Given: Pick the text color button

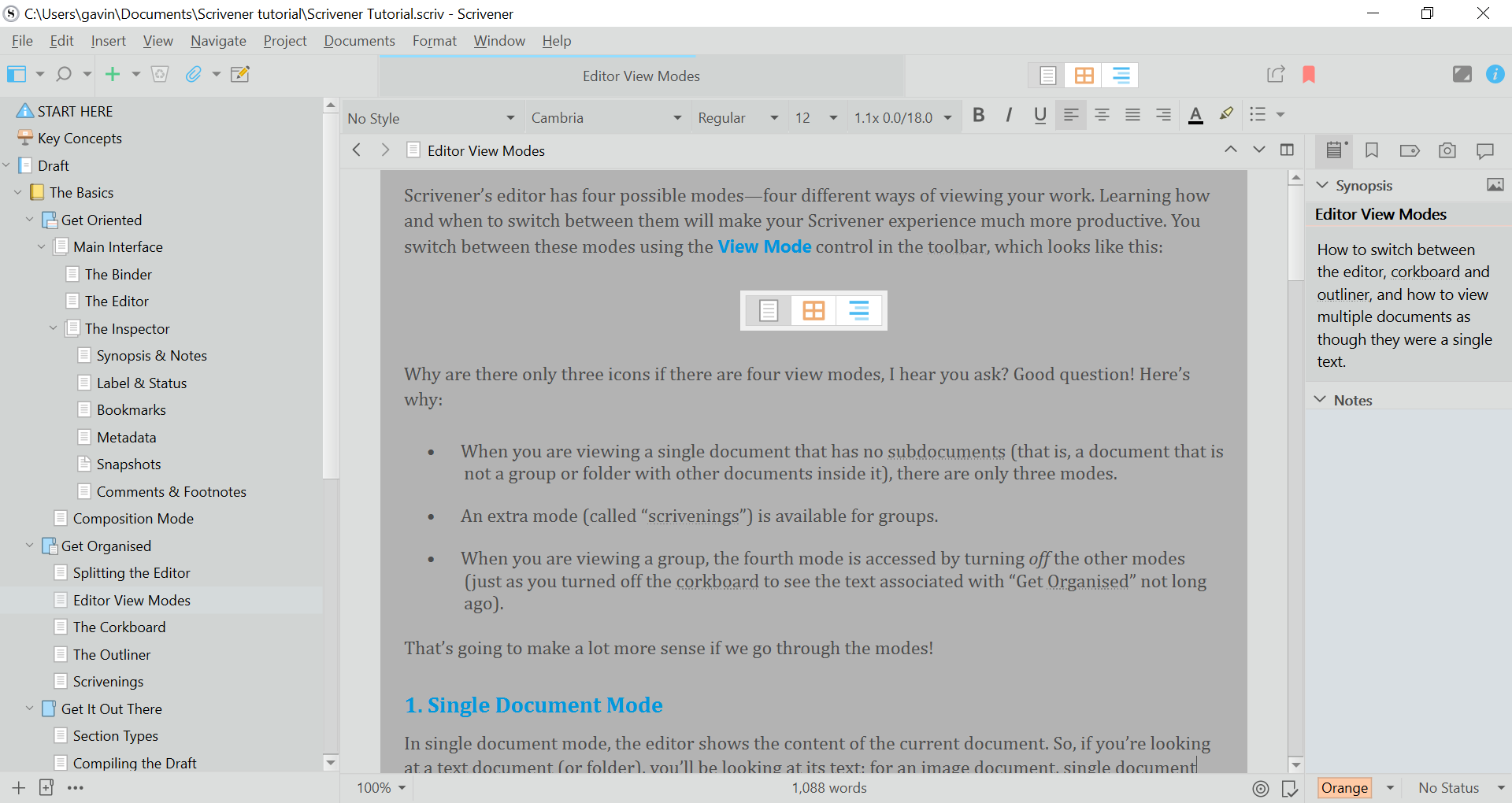Looking at the screenshot, I should pos(1195,115).
